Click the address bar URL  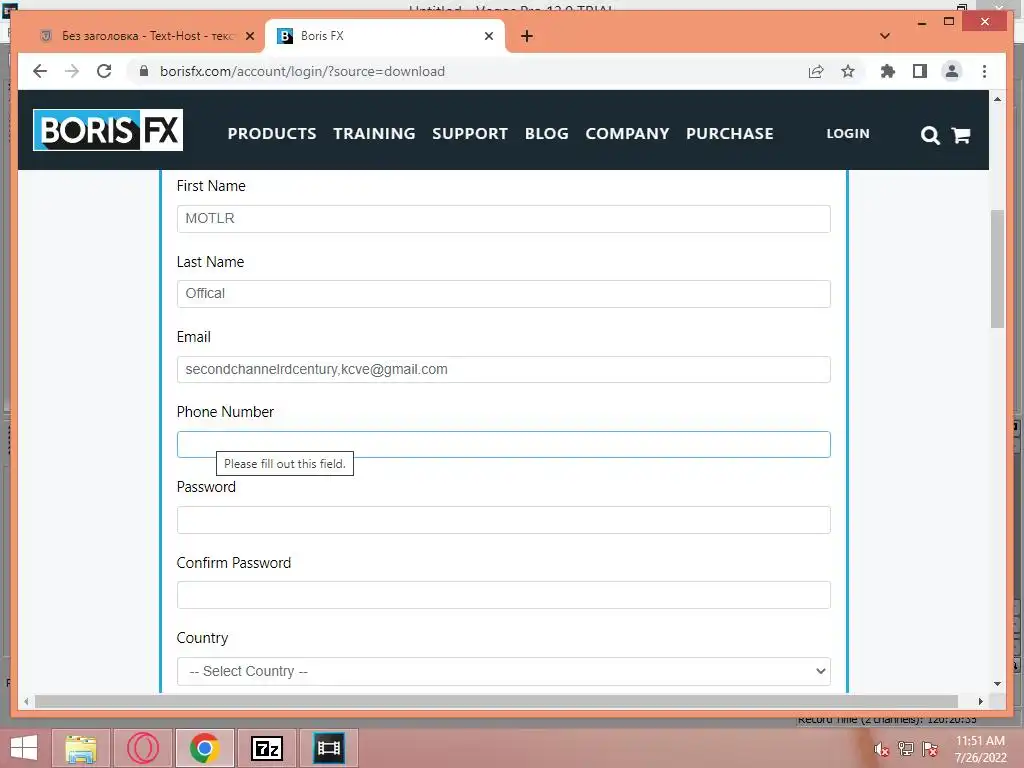click(x=302, y=71)
